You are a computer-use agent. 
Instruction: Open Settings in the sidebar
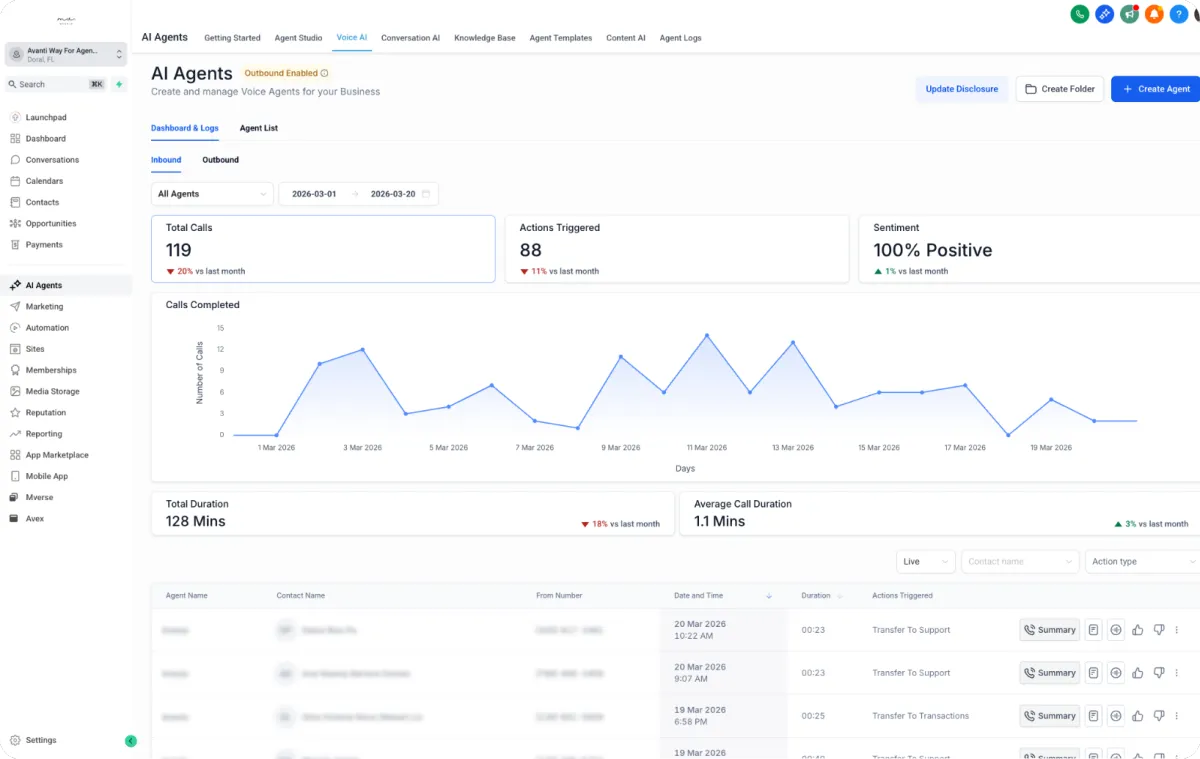point(40,741)
